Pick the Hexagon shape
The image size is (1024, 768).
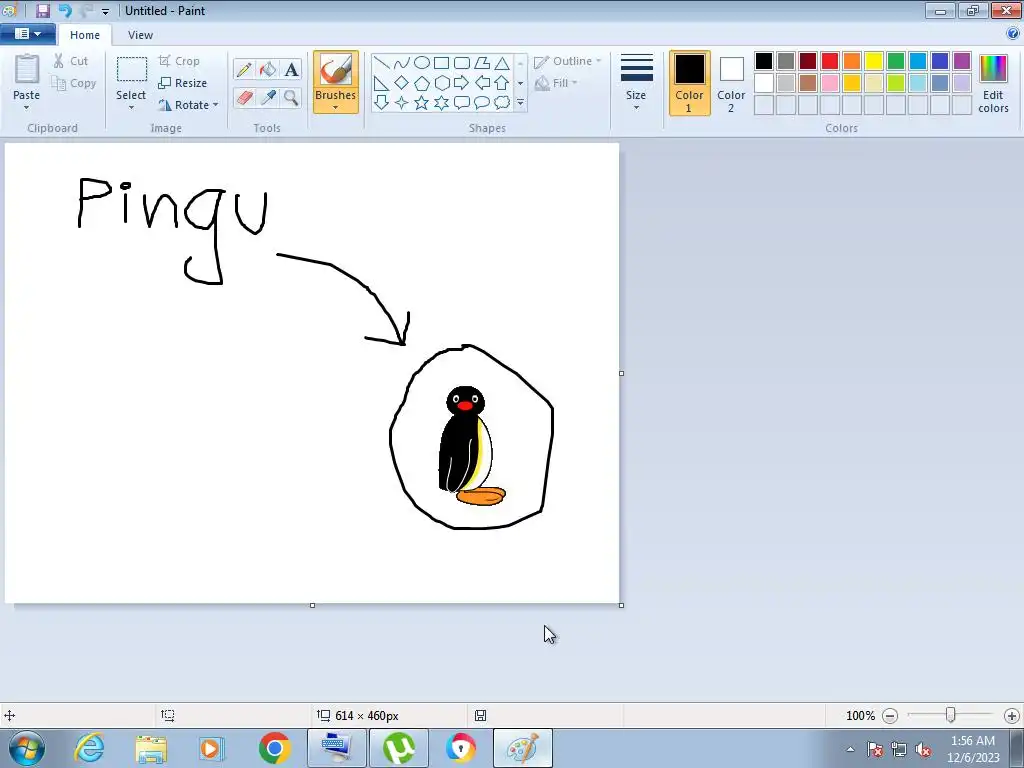pos(442,83)
